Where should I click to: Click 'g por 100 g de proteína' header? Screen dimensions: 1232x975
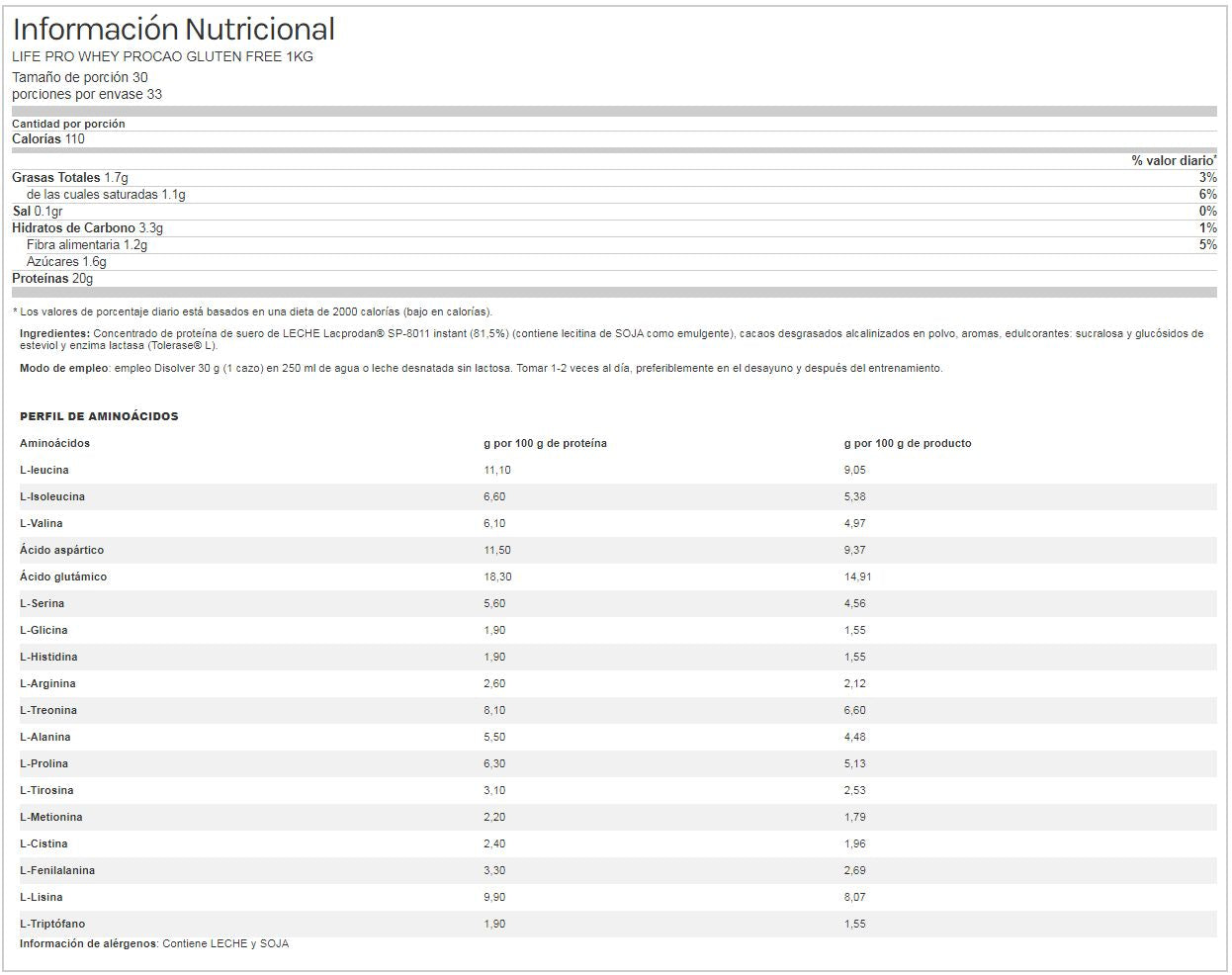tap(545, 443)
